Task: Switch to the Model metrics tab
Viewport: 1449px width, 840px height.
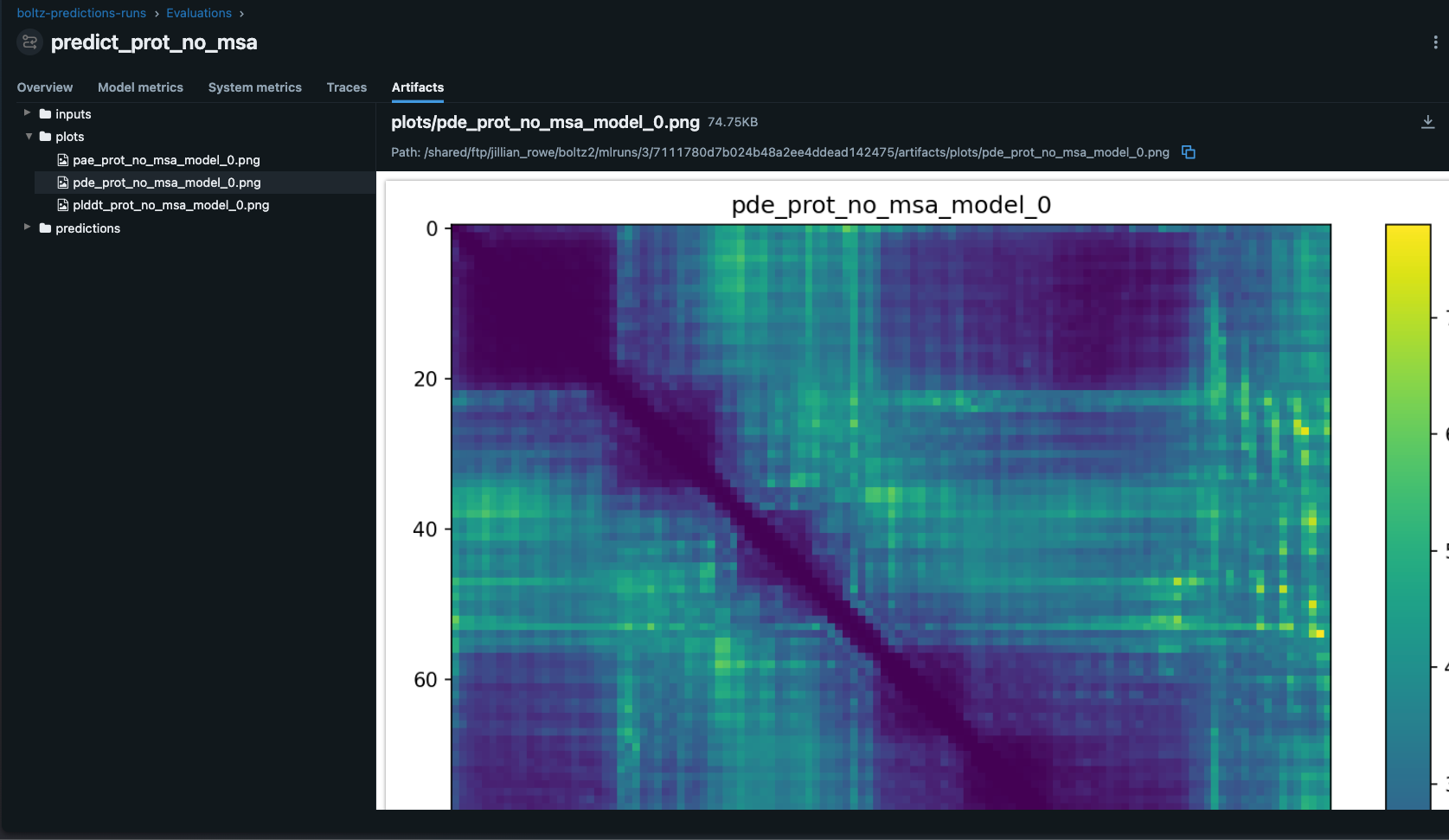Action: (x=140, y=87)
